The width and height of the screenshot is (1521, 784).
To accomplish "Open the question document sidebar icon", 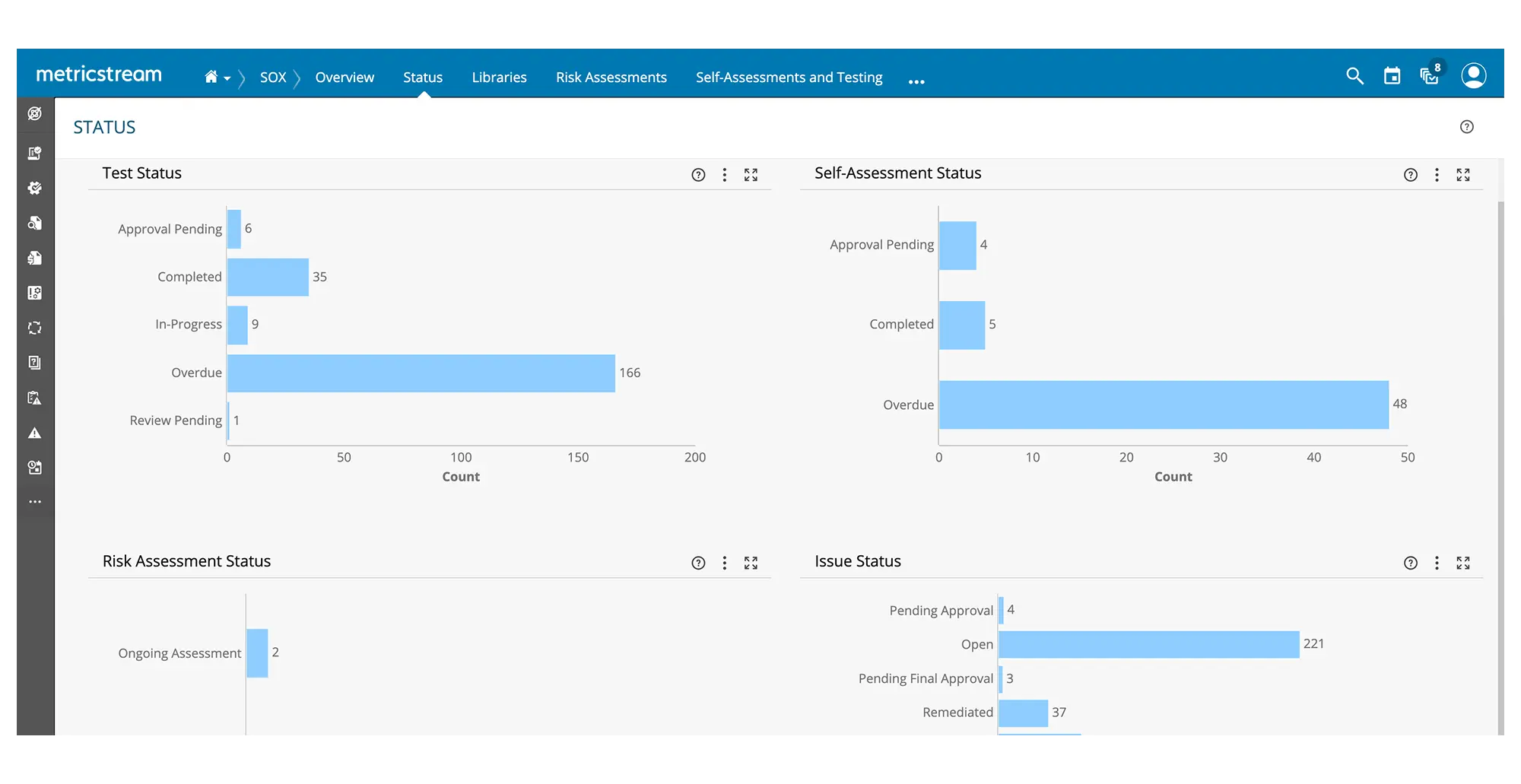I will click(x=35, y=363).
